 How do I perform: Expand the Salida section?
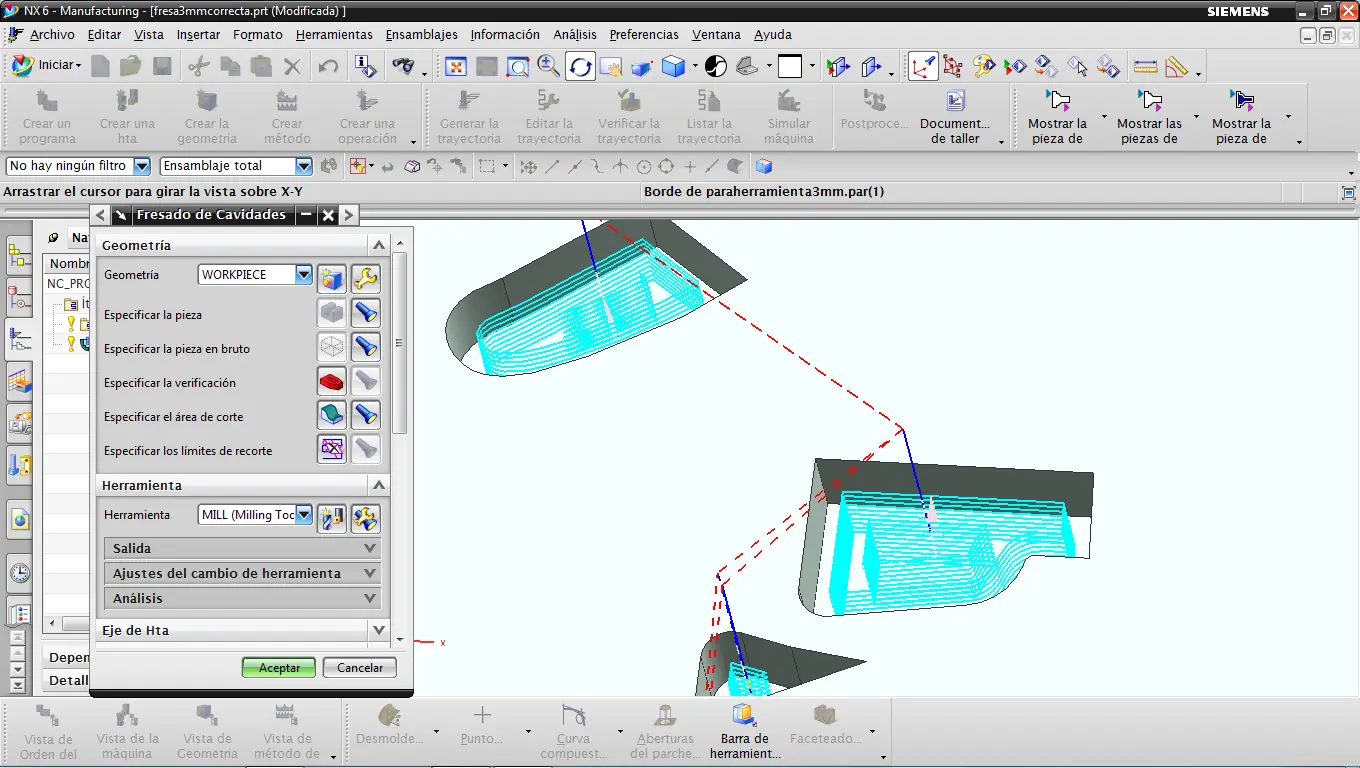[x=370, y=548]
